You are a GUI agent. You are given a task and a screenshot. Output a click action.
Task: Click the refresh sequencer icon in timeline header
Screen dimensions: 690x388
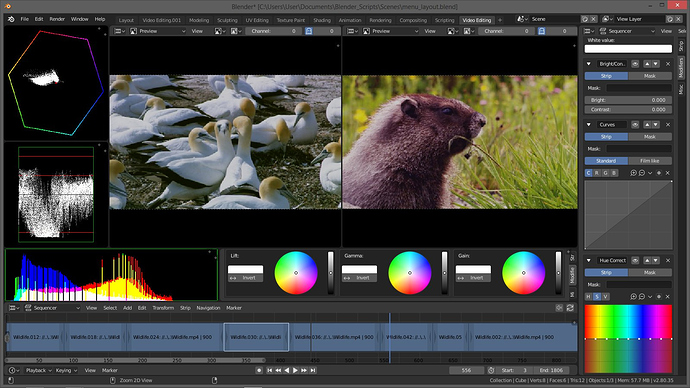[x=570, y=308]
